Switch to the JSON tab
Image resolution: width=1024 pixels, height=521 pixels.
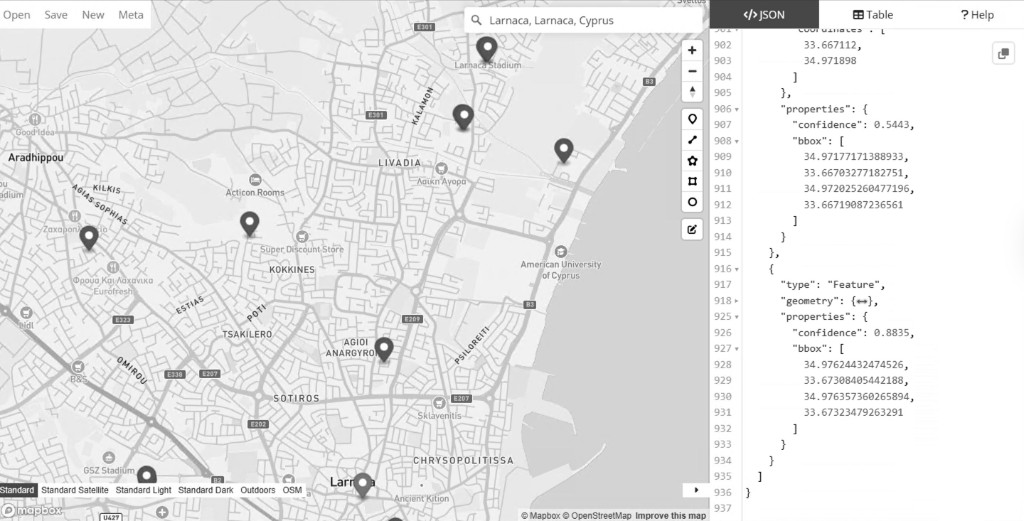pyautogui.click(x=764, y=14)
